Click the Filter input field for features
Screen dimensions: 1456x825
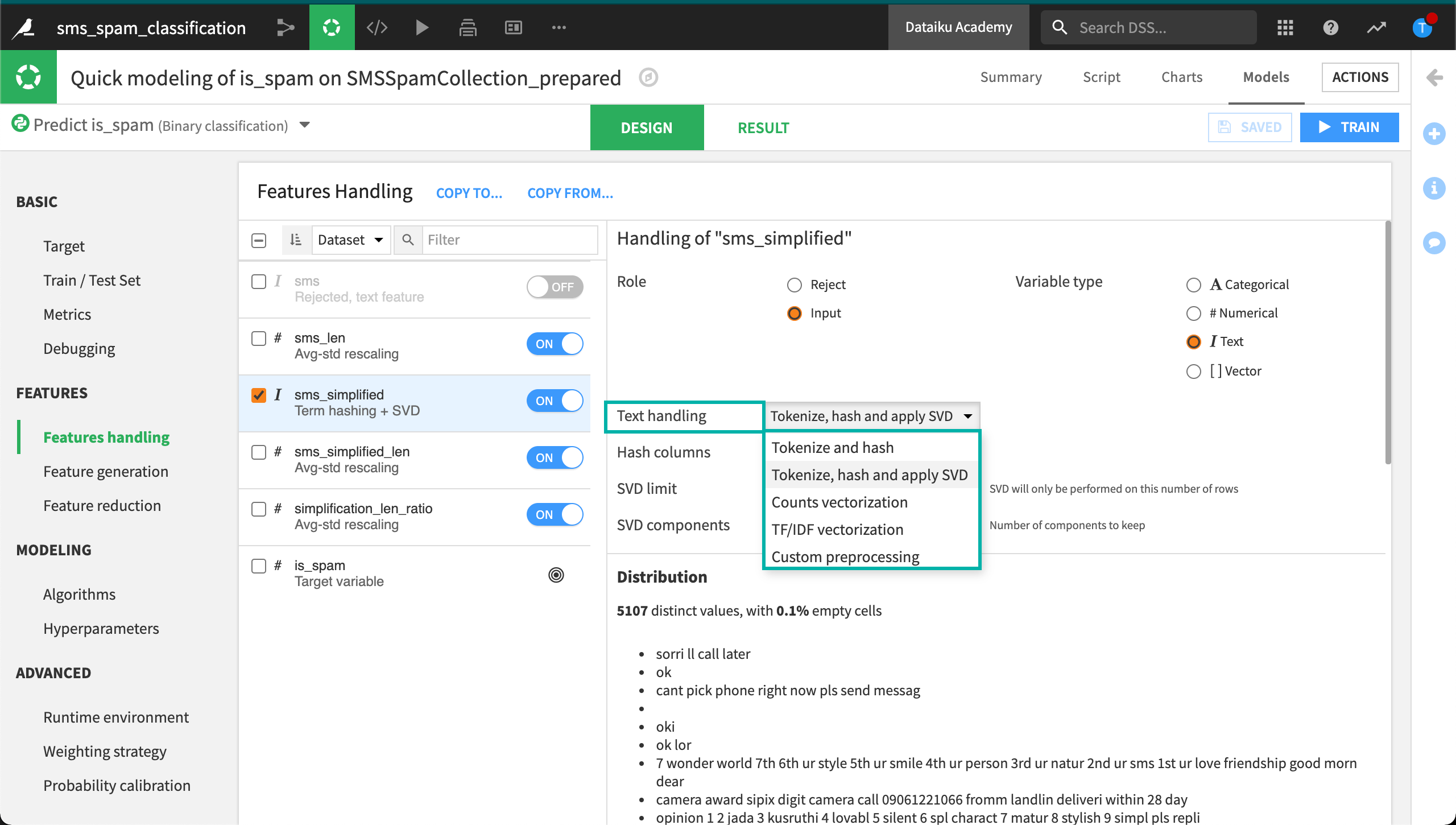504,239
